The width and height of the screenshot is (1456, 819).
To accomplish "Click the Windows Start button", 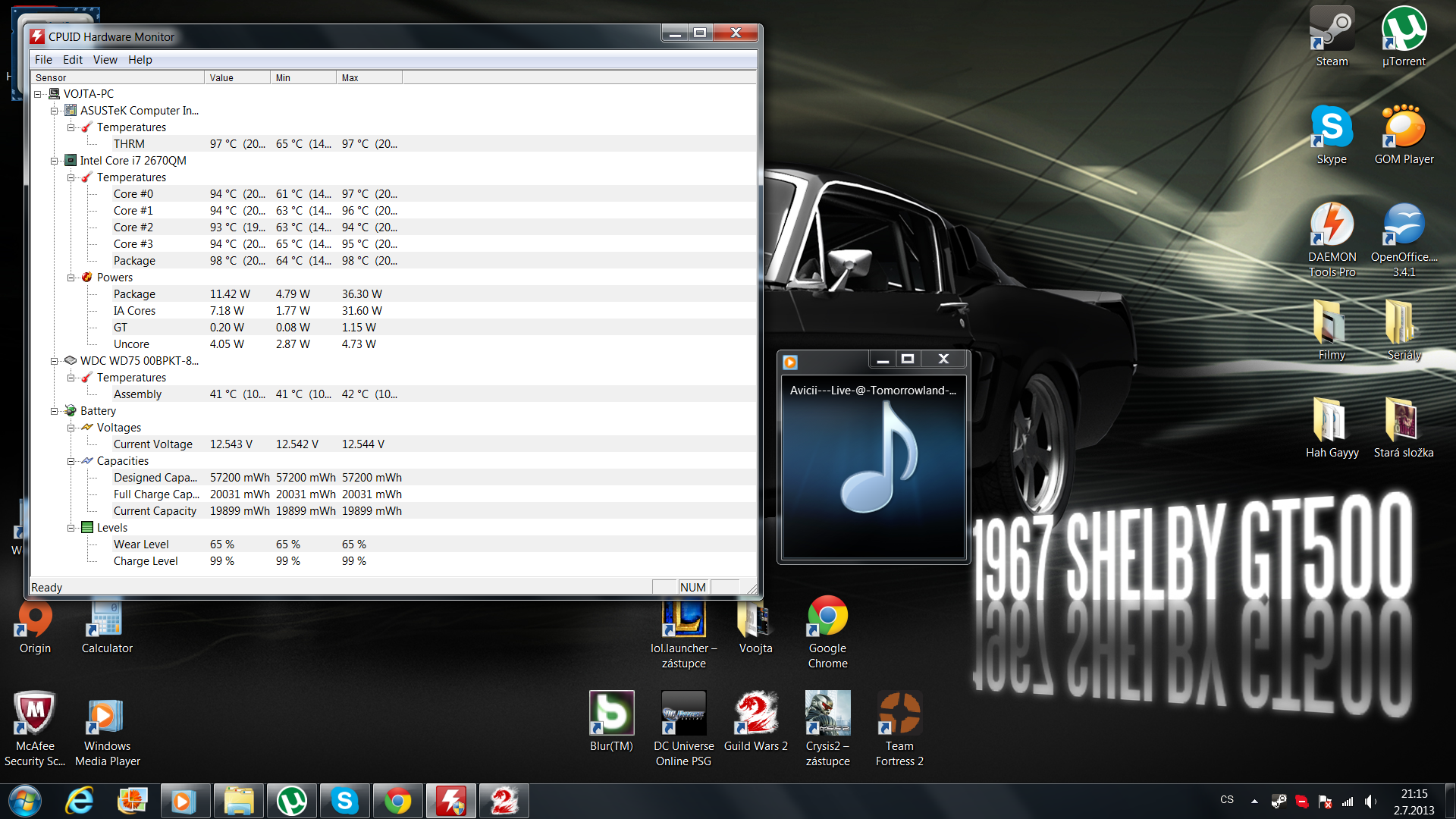I will tap(24, 801).
